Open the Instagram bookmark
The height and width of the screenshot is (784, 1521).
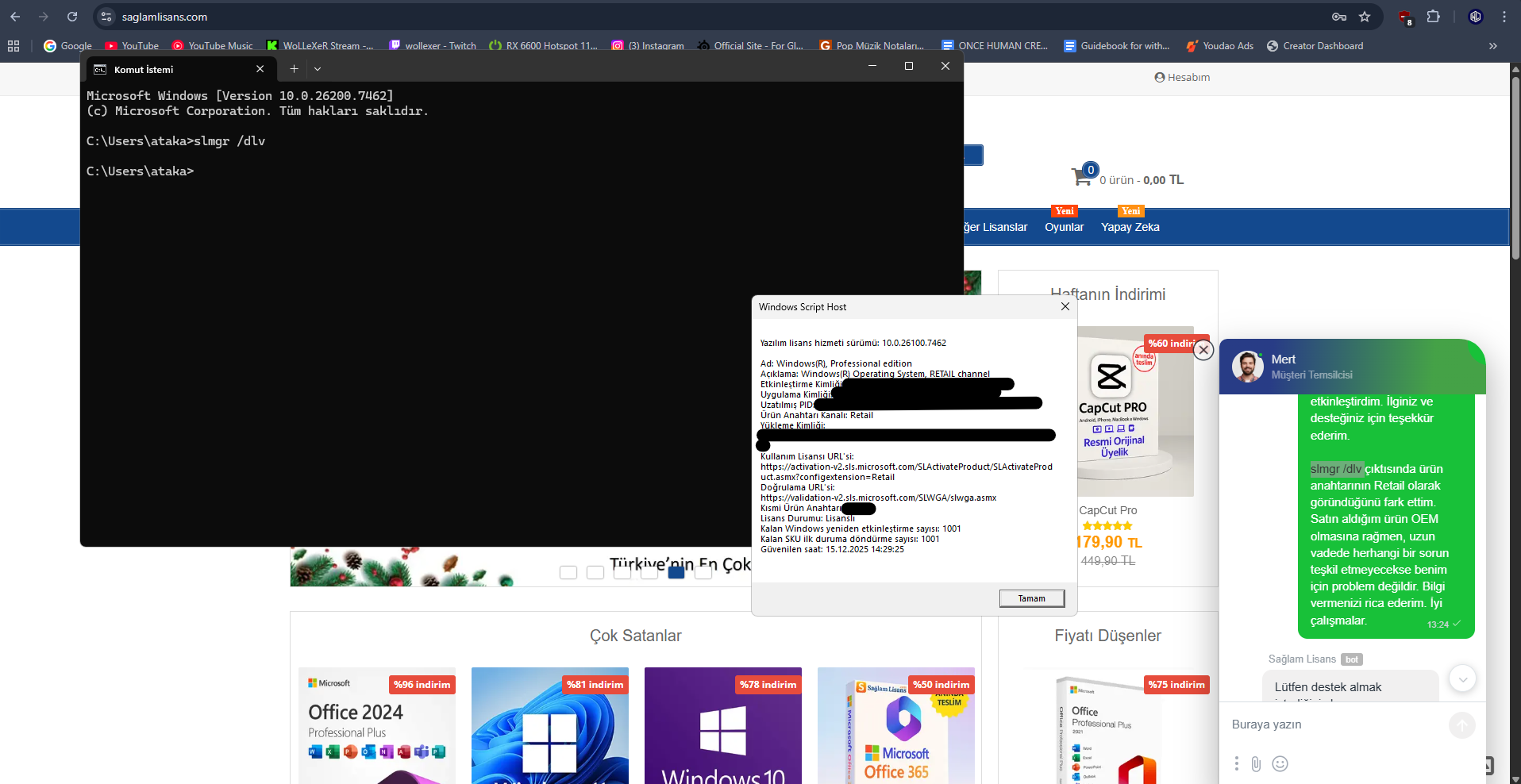pyautogui.click(x=648, y=46)
